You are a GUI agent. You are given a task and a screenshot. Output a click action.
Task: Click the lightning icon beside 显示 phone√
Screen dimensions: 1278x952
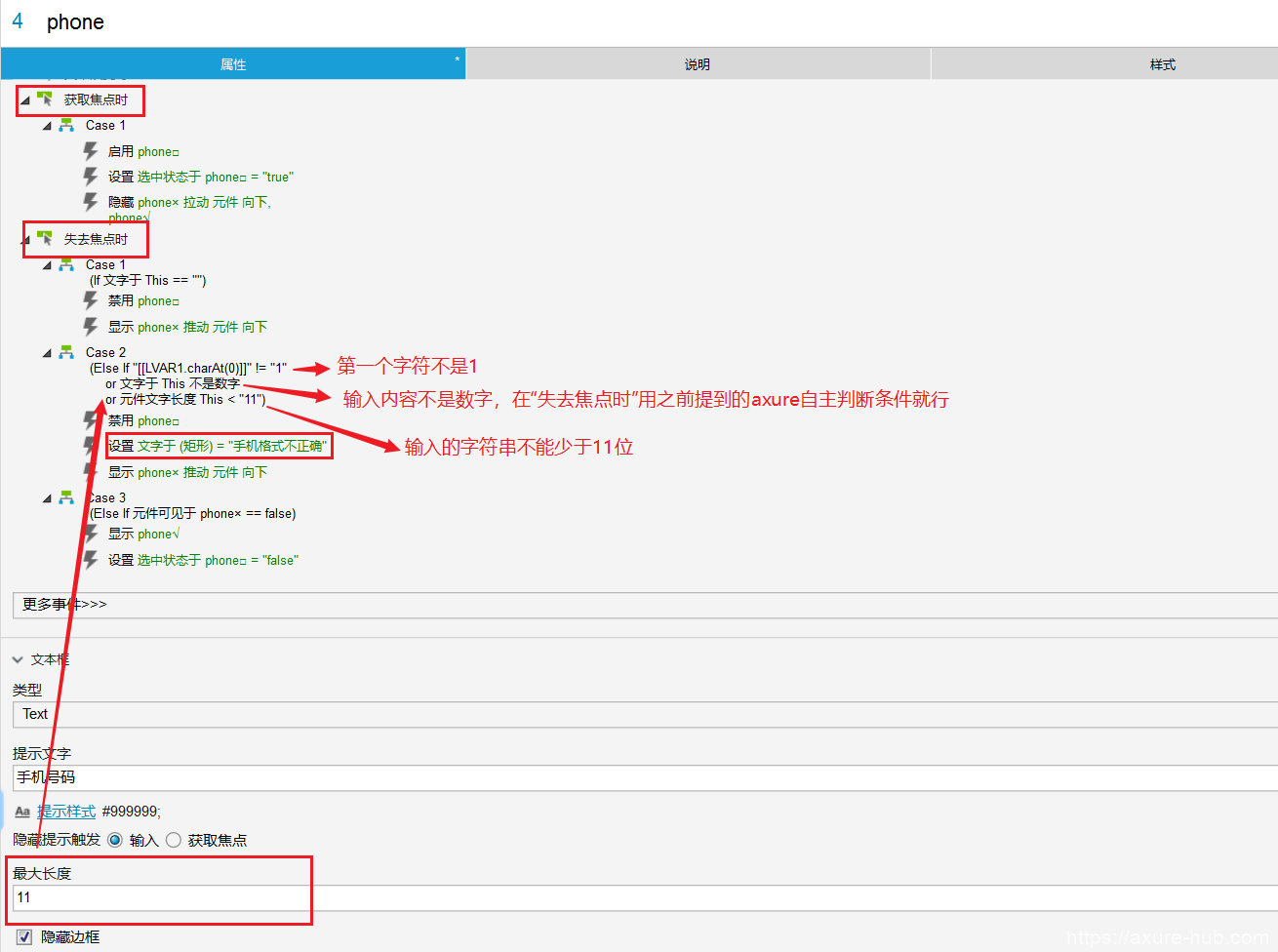(91, 534)
